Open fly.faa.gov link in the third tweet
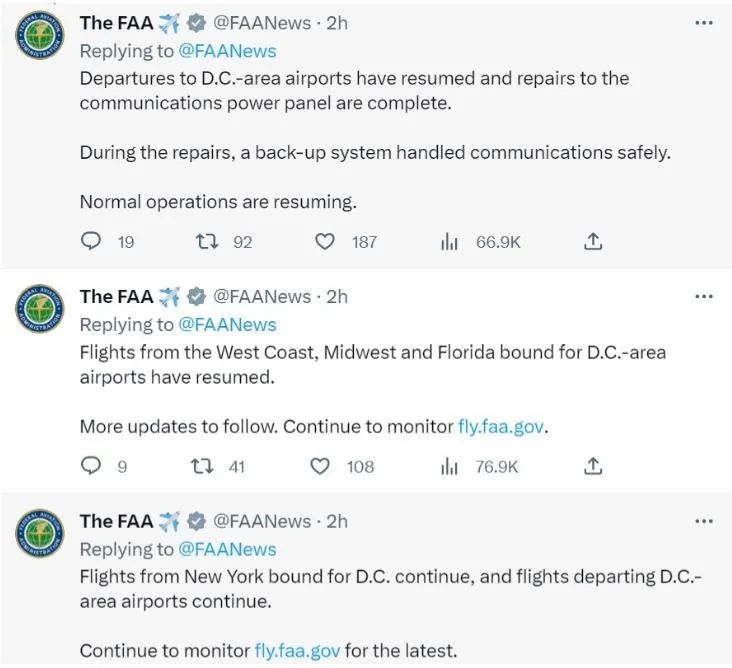 pos(297,650)
